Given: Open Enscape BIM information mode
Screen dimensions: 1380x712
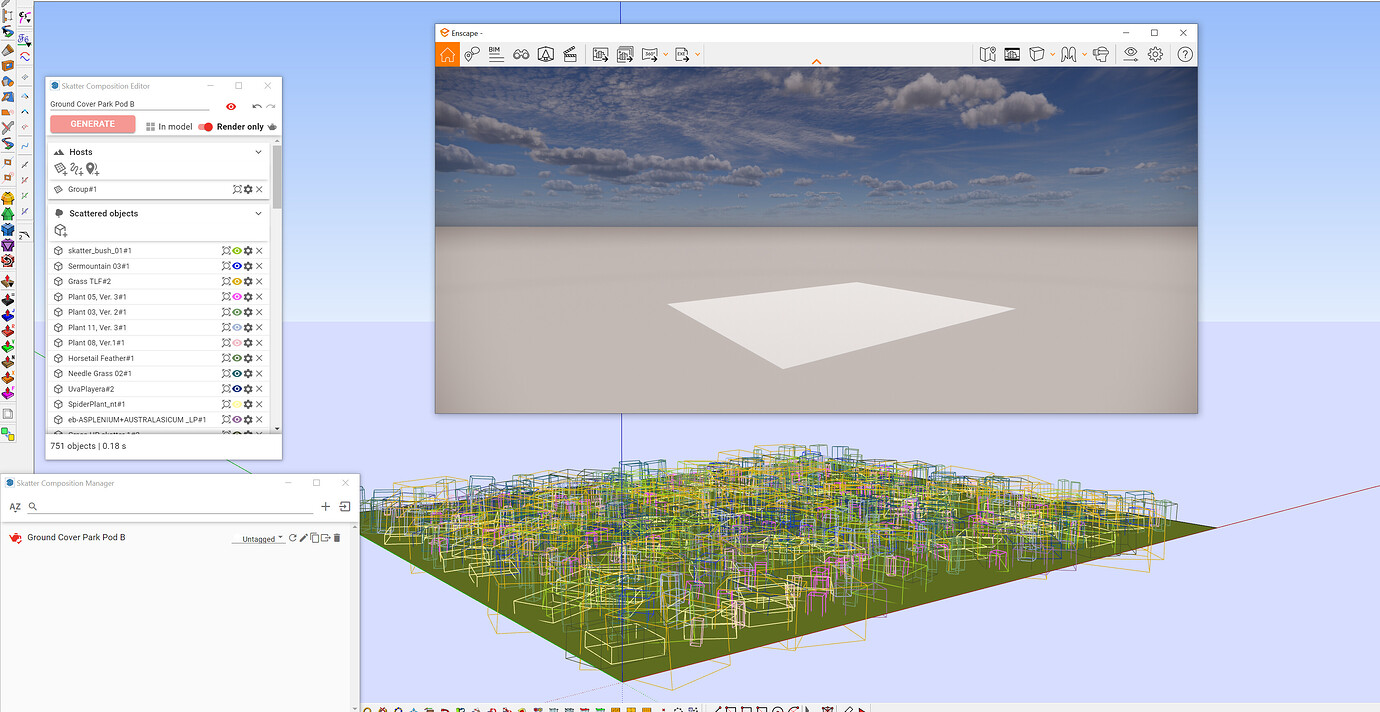Looking at the screenshot, I should tap(494, 54).
